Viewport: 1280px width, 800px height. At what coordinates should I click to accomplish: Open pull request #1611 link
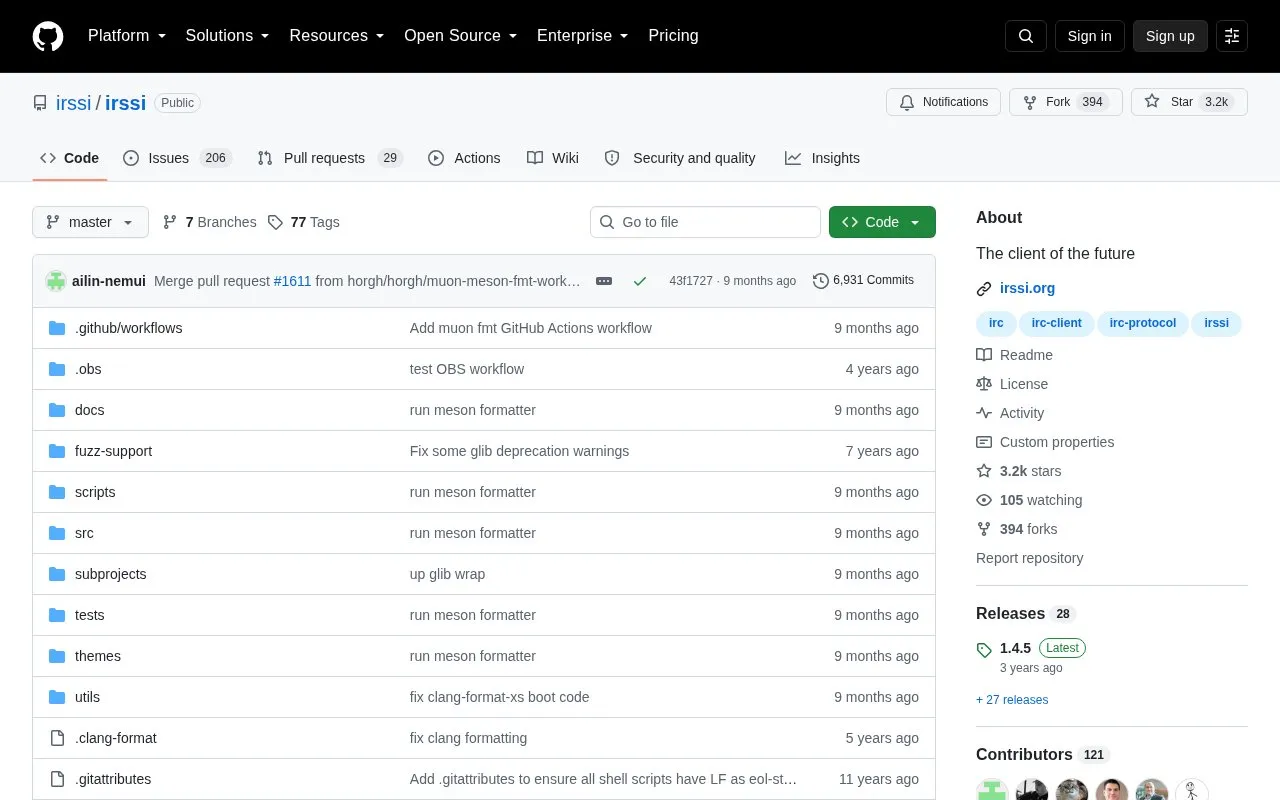(292, 281)
